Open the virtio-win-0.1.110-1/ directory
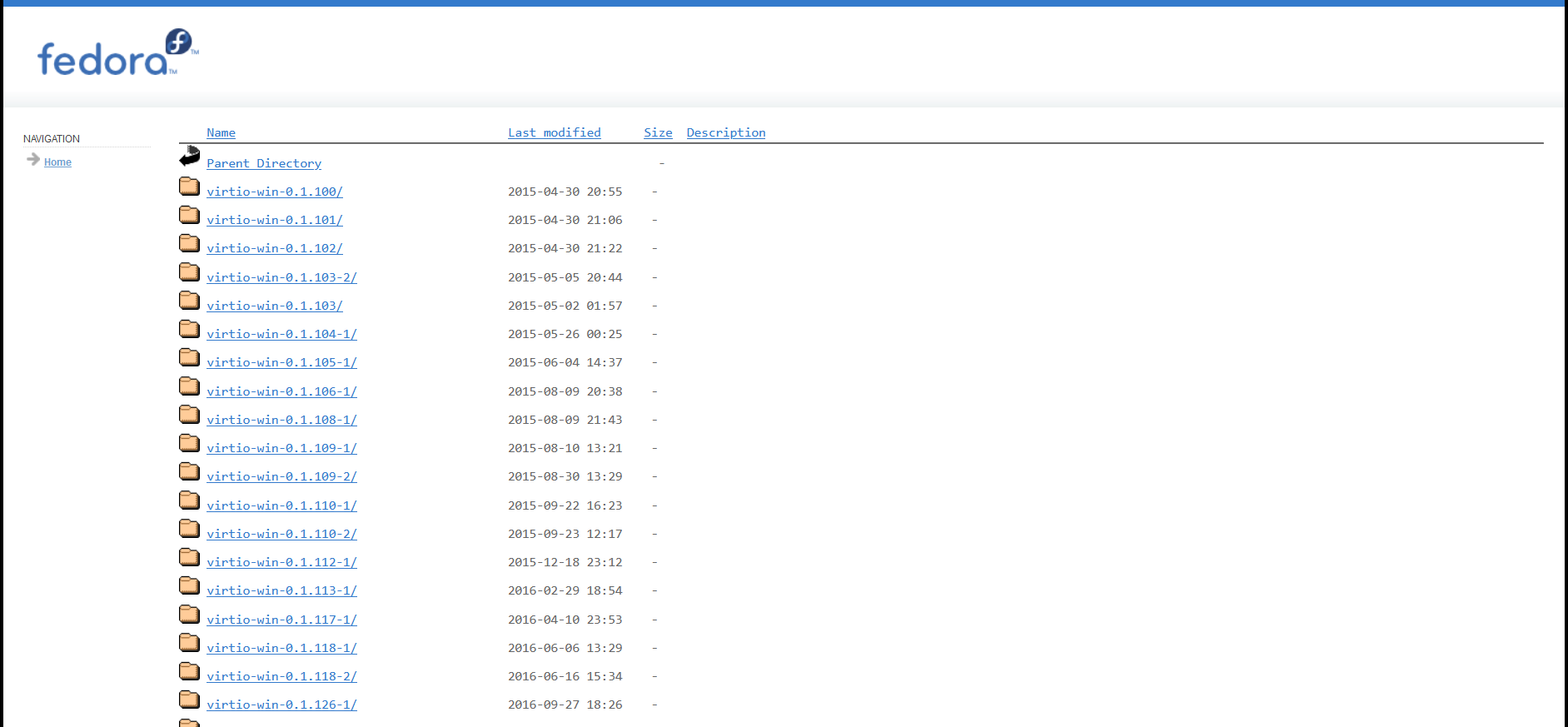The image size is (1568, 727). pos(281,505)
